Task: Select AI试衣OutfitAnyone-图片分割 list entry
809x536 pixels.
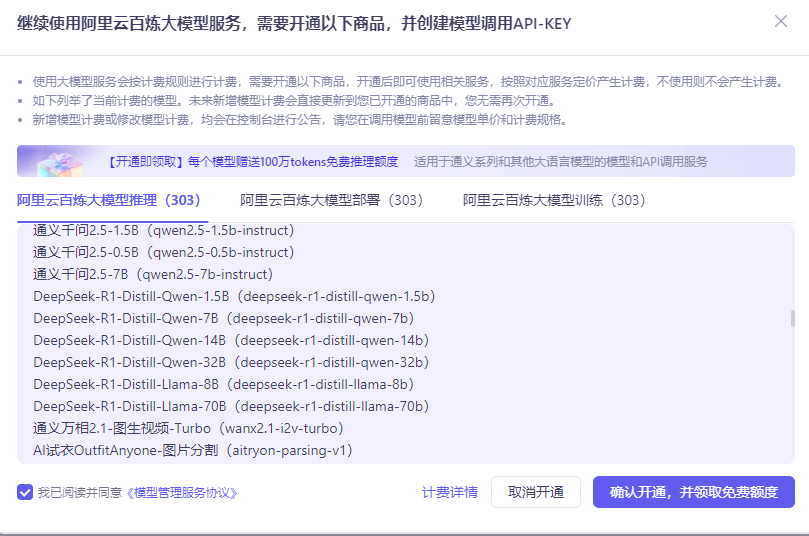Action: (x=193, y=450)
